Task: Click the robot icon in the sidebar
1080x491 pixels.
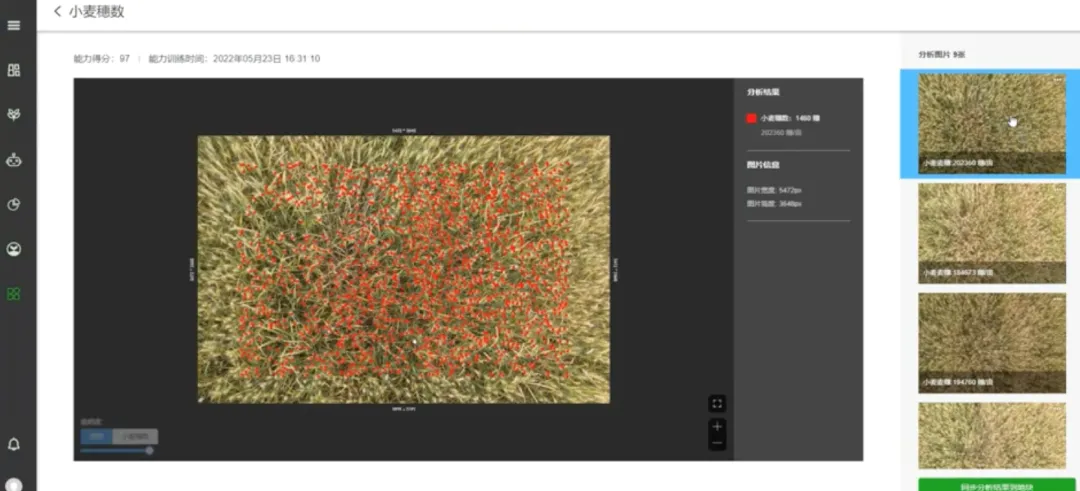Action: pos(14,160)
